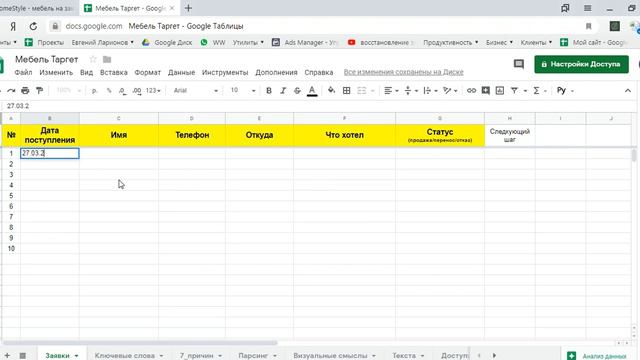Open the fill color picker
640x360 pixels.
coord(331,91)
